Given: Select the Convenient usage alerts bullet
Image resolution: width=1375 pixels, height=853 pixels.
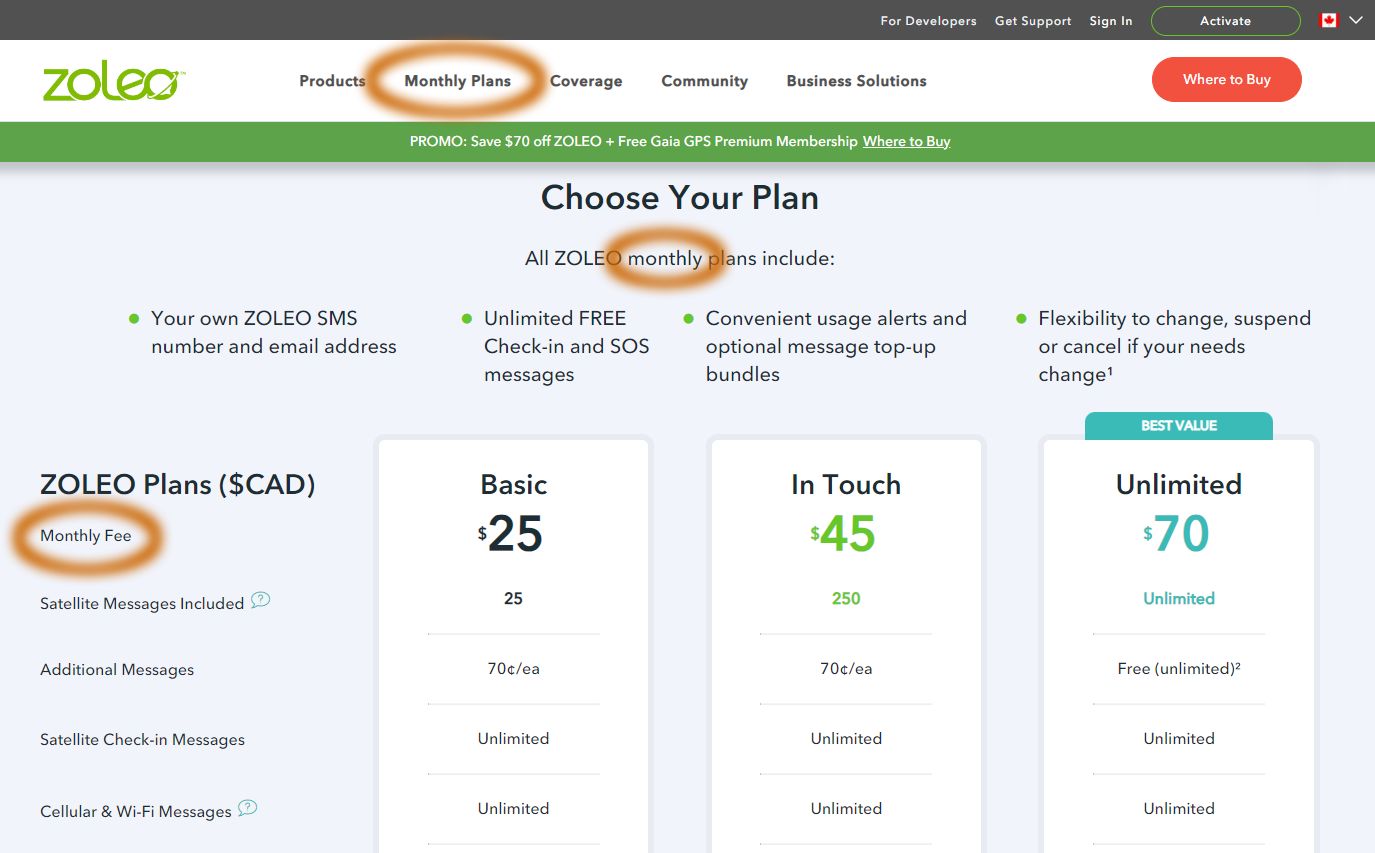Looking at the screenshot, I should pos(836,347).
